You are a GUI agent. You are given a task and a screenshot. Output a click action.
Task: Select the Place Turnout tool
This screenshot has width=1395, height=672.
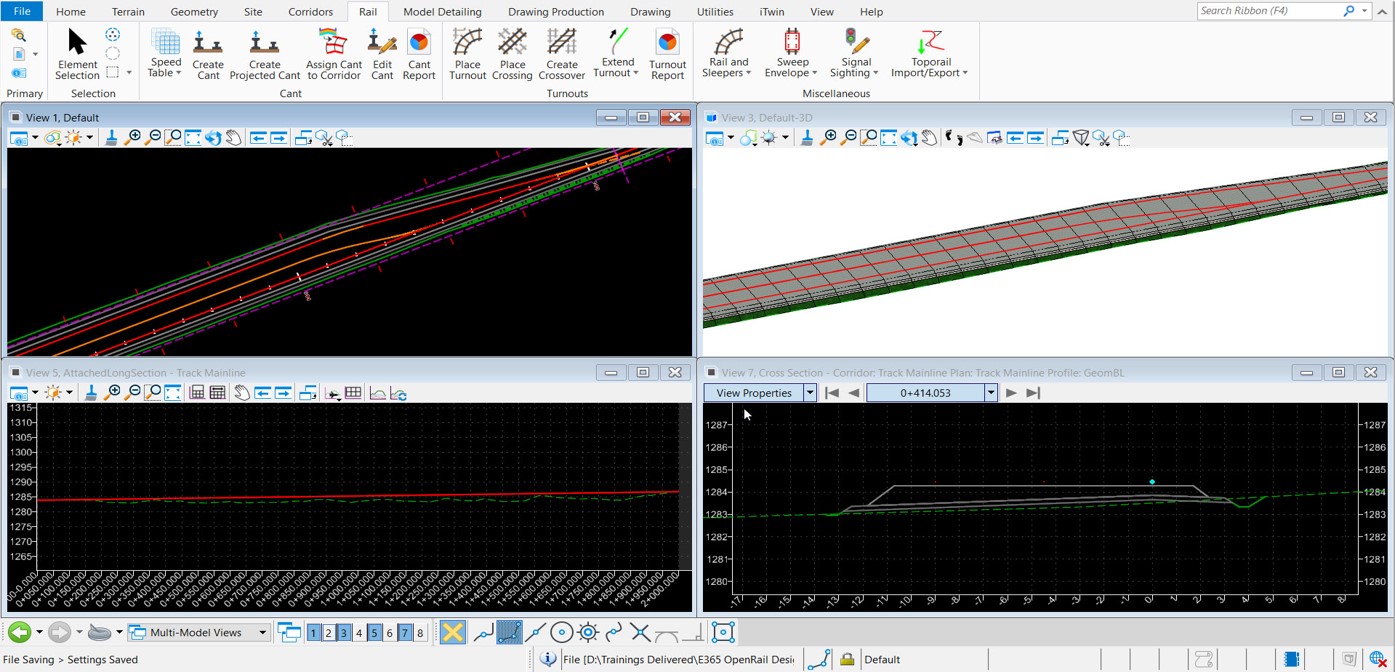coord(467,52)
